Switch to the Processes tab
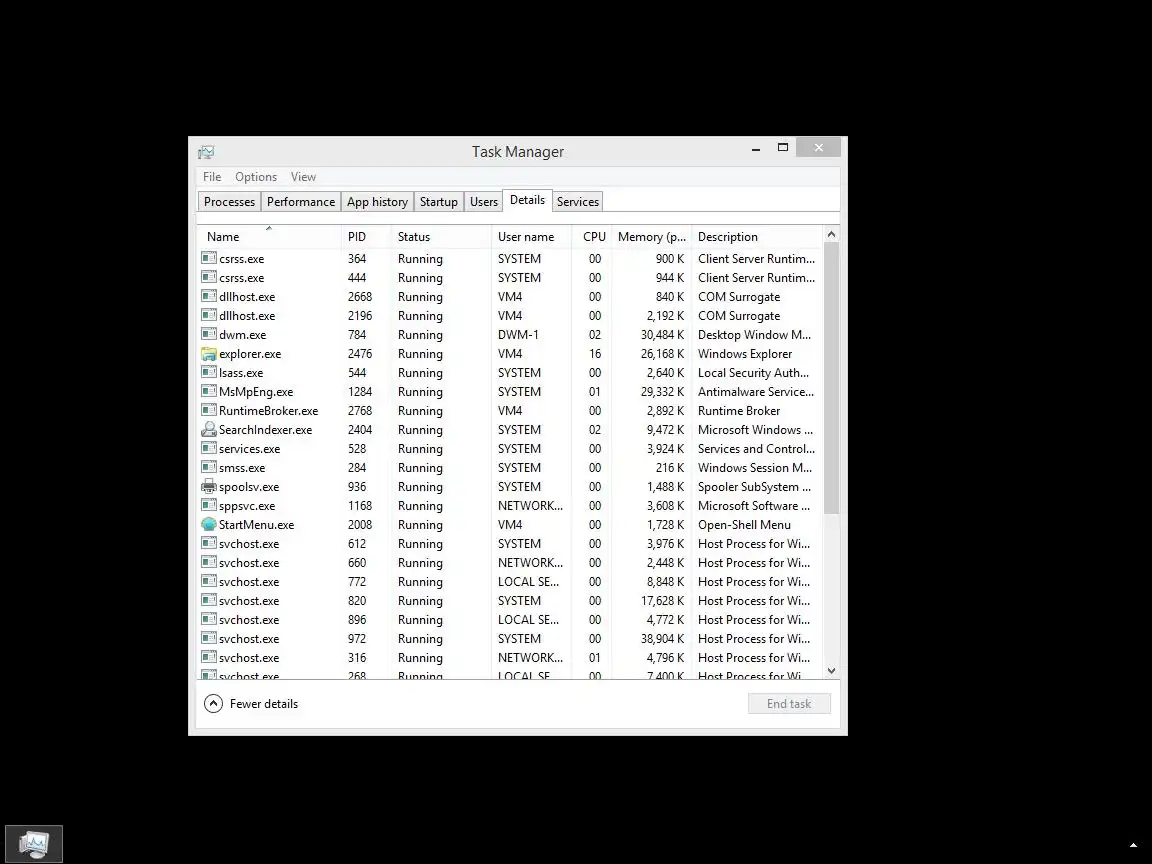 [229, 202]
